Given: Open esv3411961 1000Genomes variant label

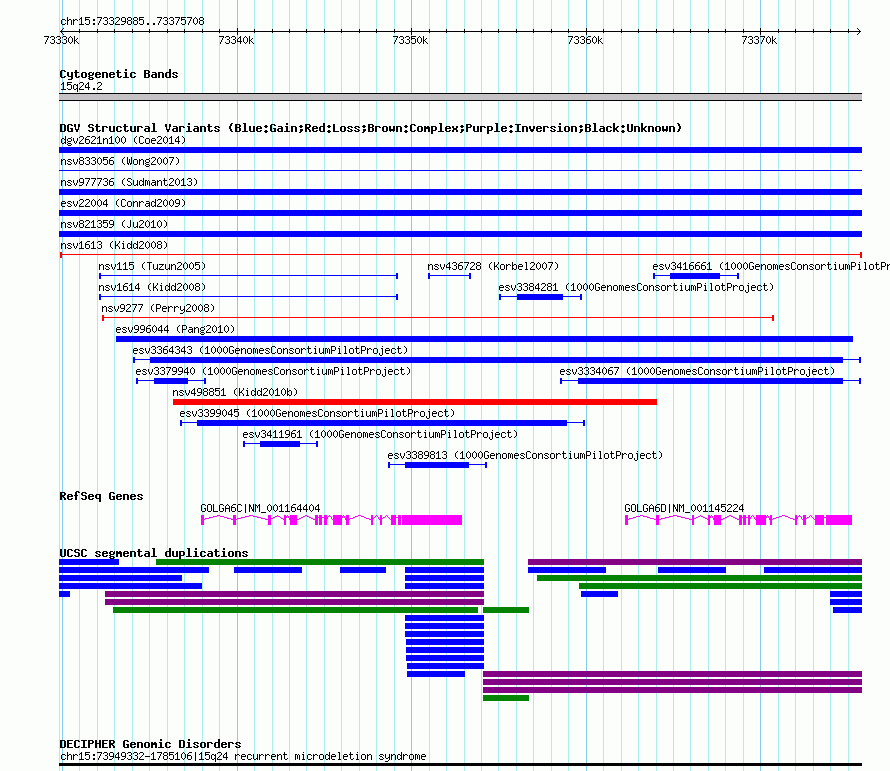Looking at the screenshot, I should click(x=380, y=434).
